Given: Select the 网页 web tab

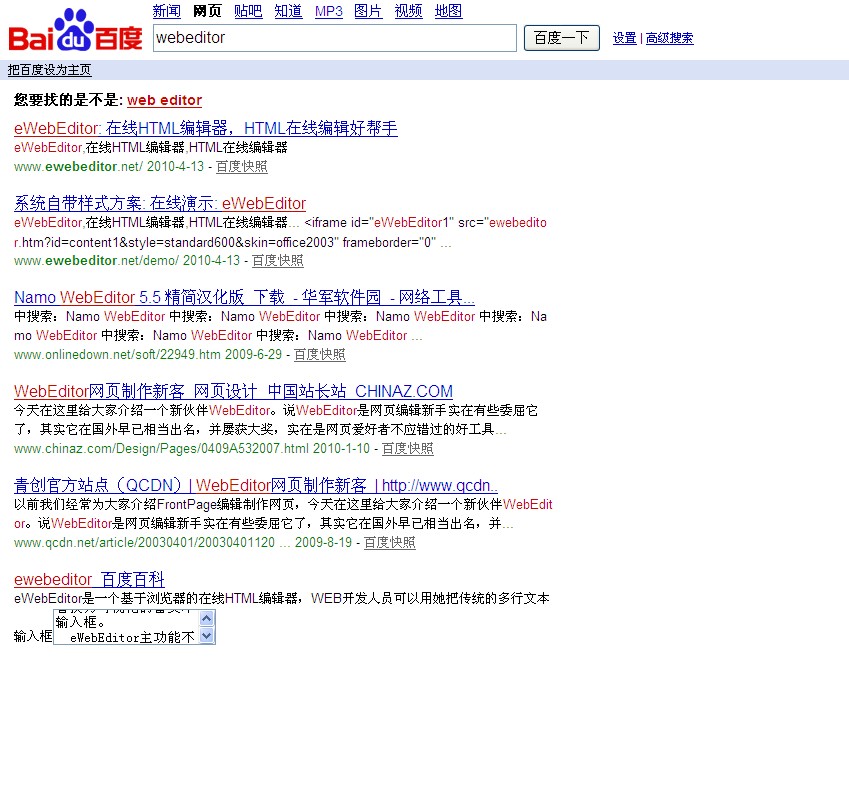Looking at the screenshot, I should [x=207, y=11].
